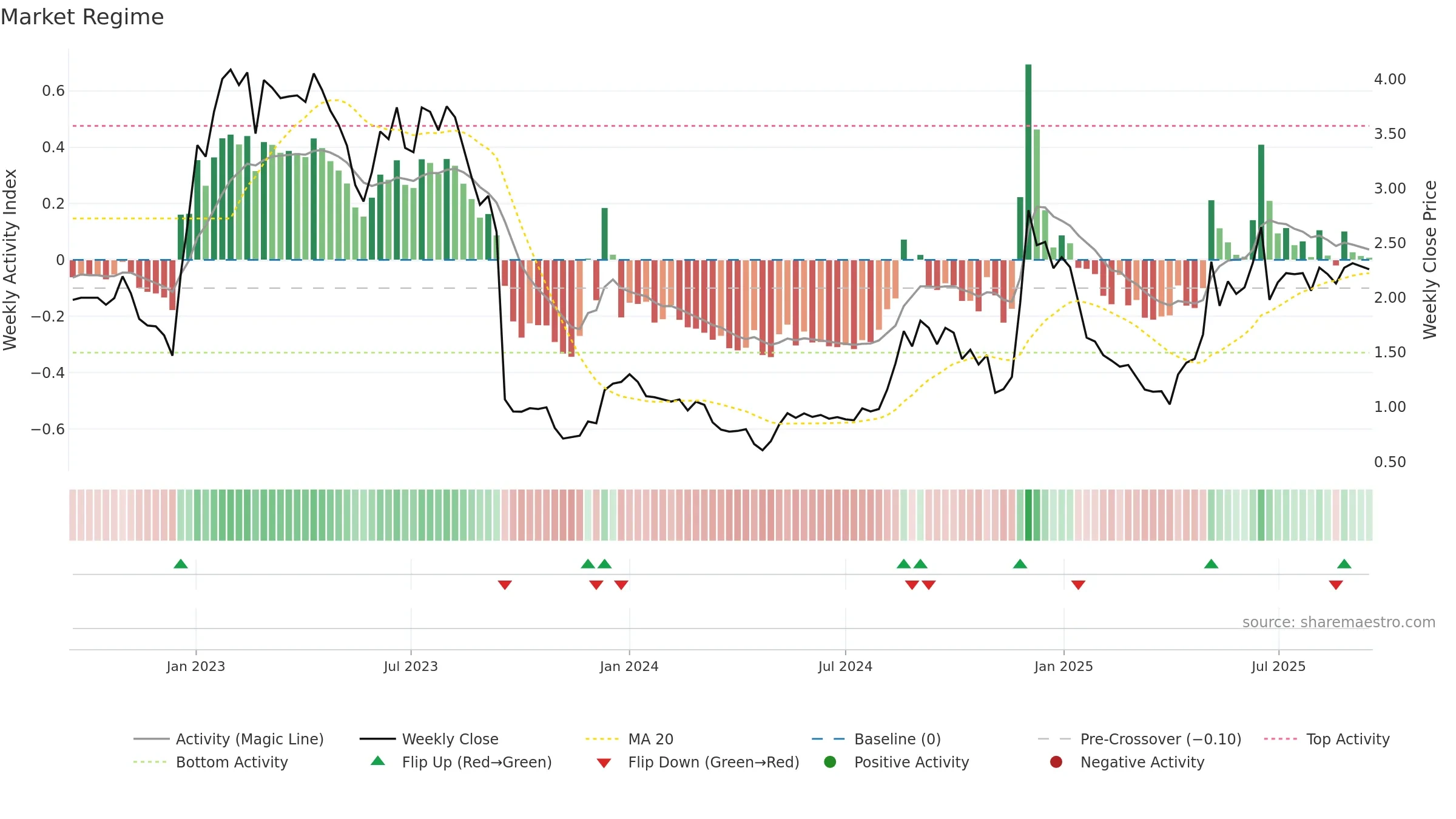
Task: Click the tall green bar in June 2025
Action: pyautogui.click(x=1261, y=202)
